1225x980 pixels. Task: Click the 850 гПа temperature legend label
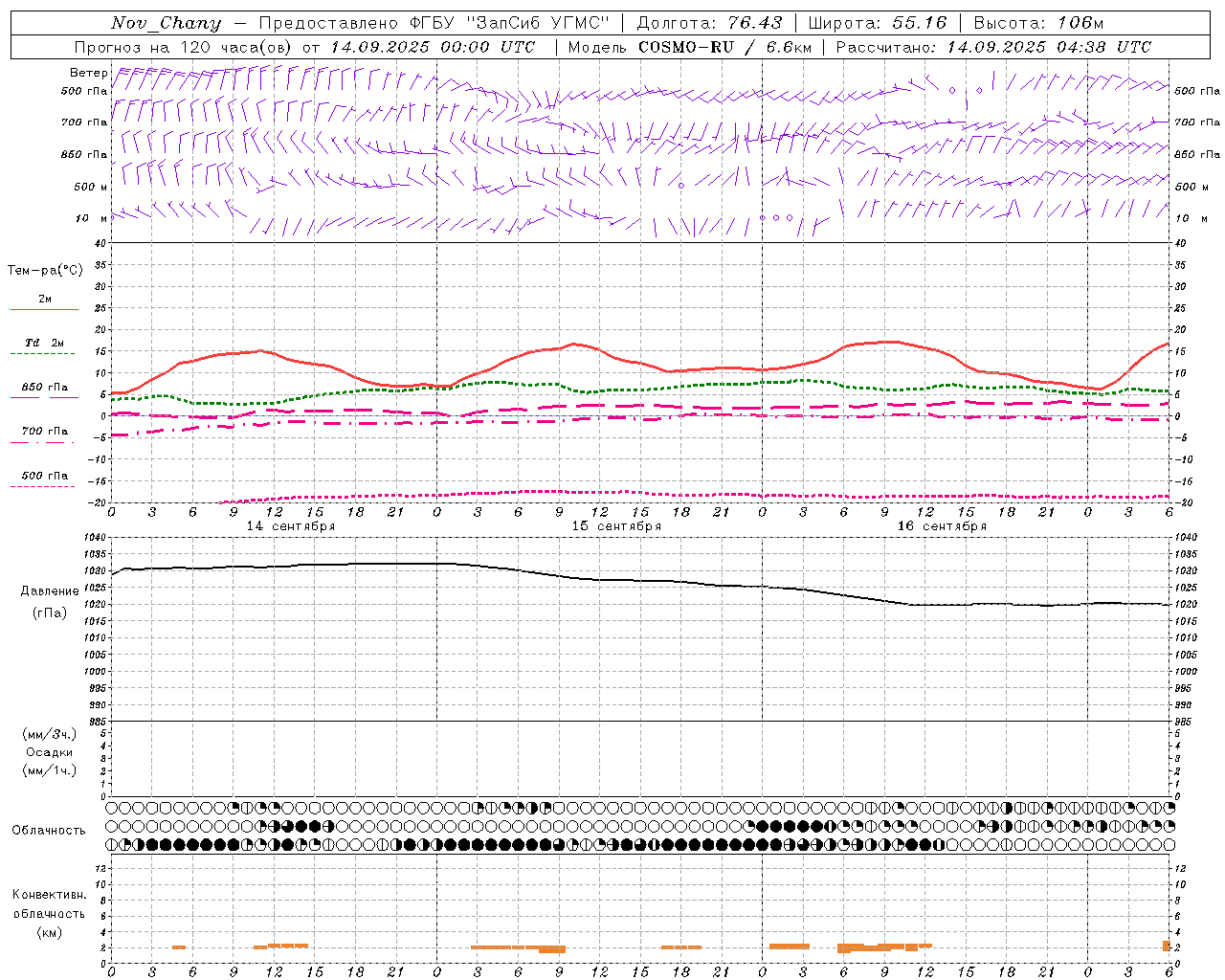45,388
